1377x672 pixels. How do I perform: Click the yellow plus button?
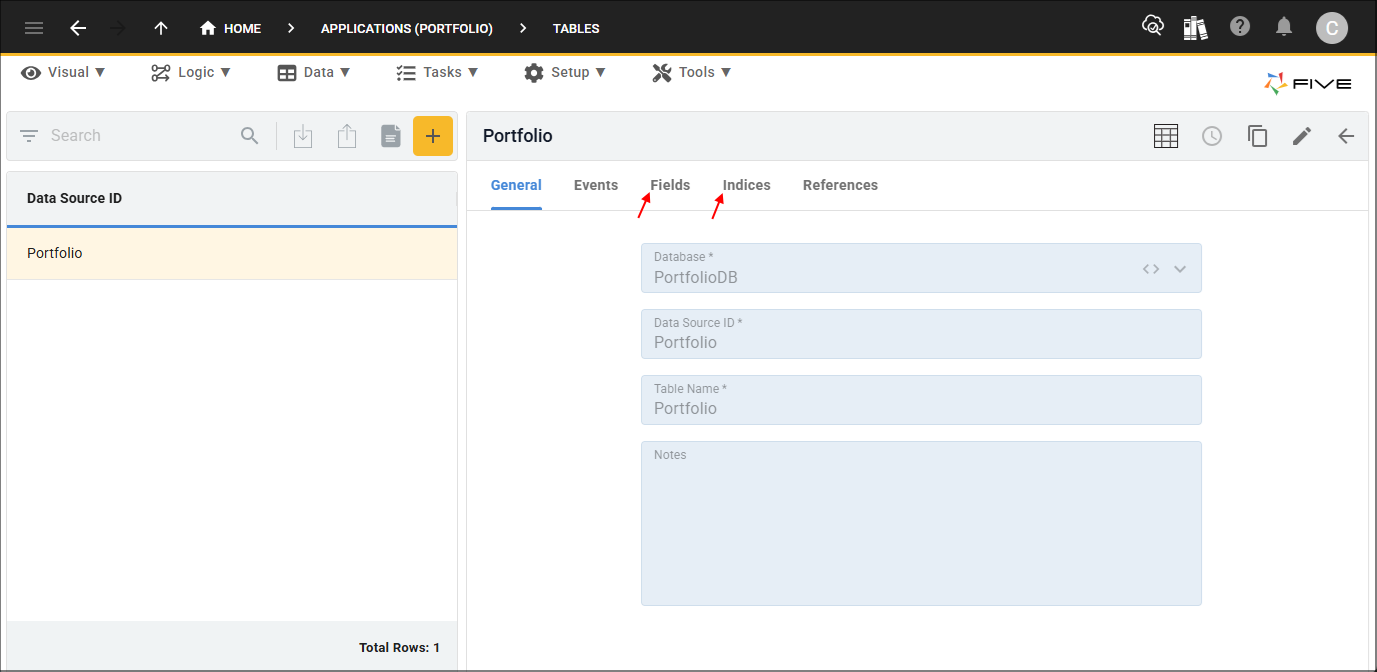click(x=433, y=135)
